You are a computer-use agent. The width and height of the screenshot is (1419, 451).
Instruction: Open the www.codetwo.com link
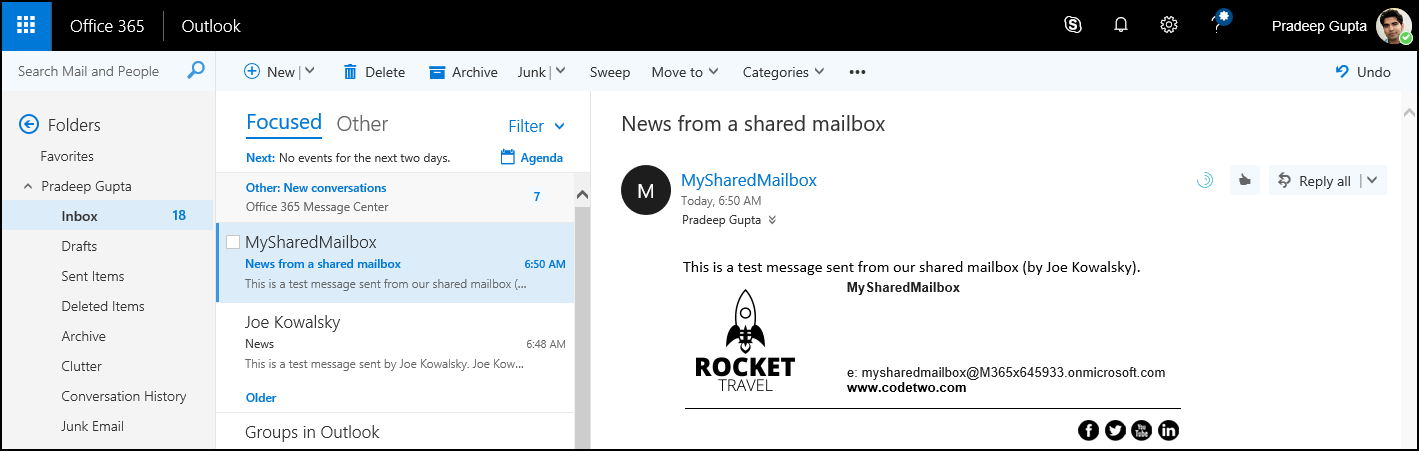(906, 388)
